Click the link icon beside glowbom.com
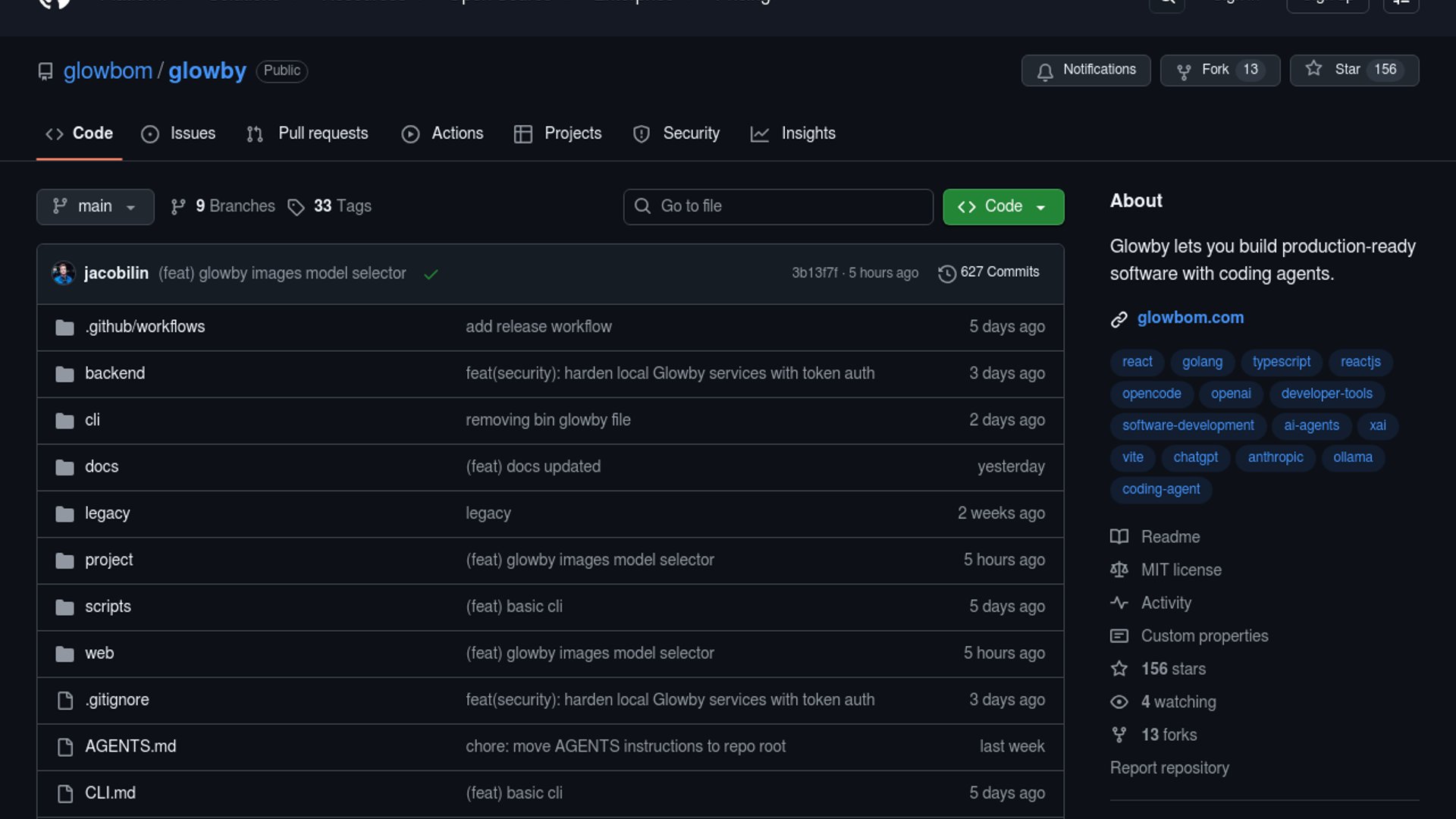Viewport: 1456px width, 819px height. [x=1119, y=318]
